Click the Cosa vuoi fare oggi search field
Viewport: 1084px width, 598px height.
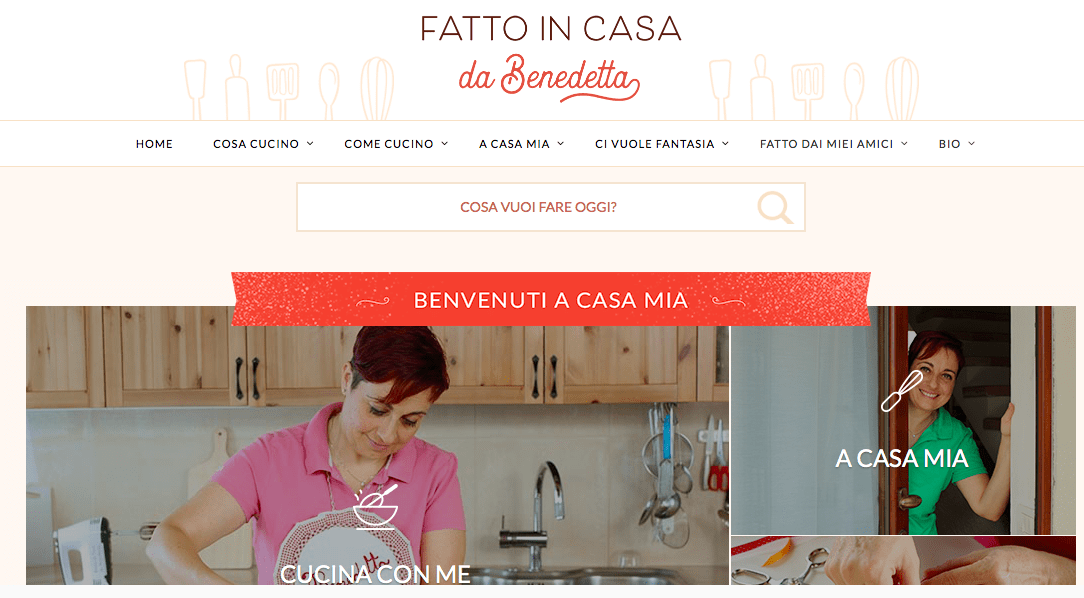coord(551,207)
